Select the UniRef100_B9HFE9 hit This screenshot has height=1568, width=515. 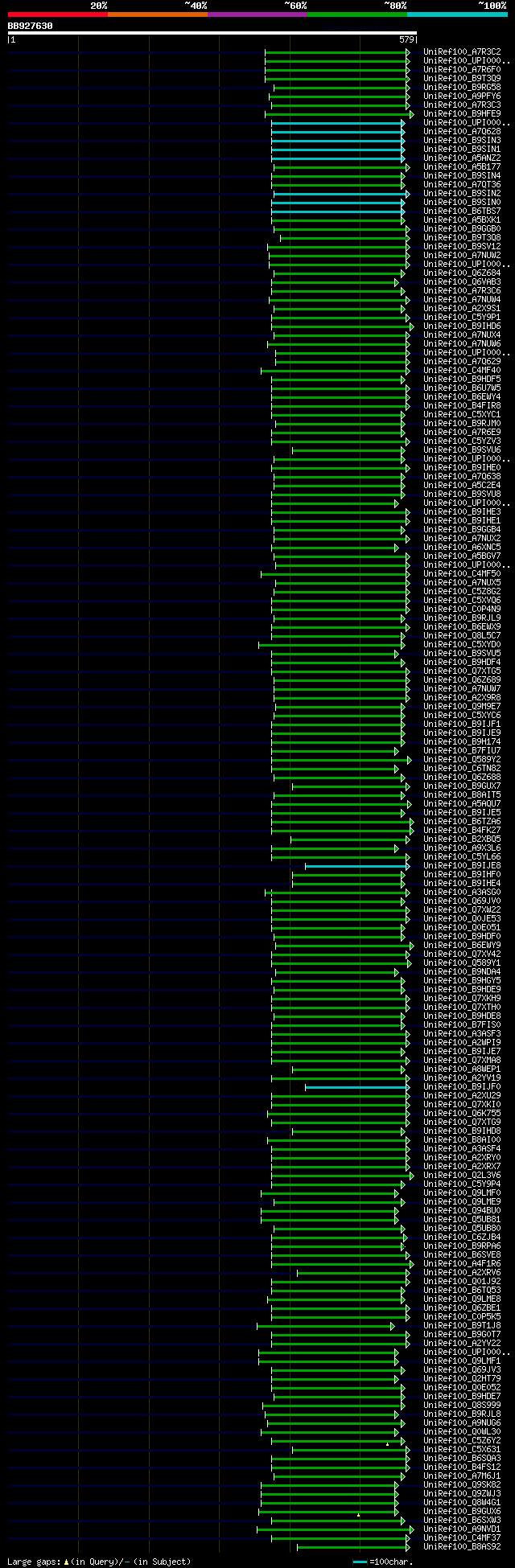click(462, 114)
